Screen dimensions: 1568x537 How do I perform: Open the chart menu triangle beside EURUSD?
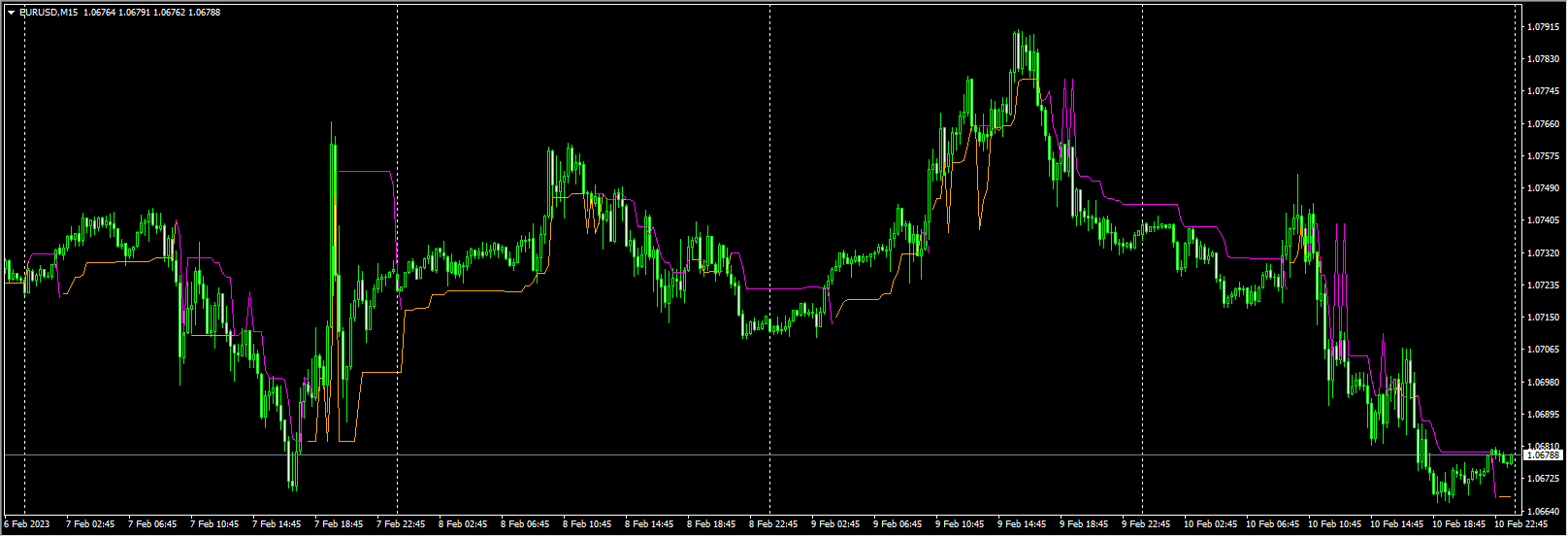tap(11, 13)
